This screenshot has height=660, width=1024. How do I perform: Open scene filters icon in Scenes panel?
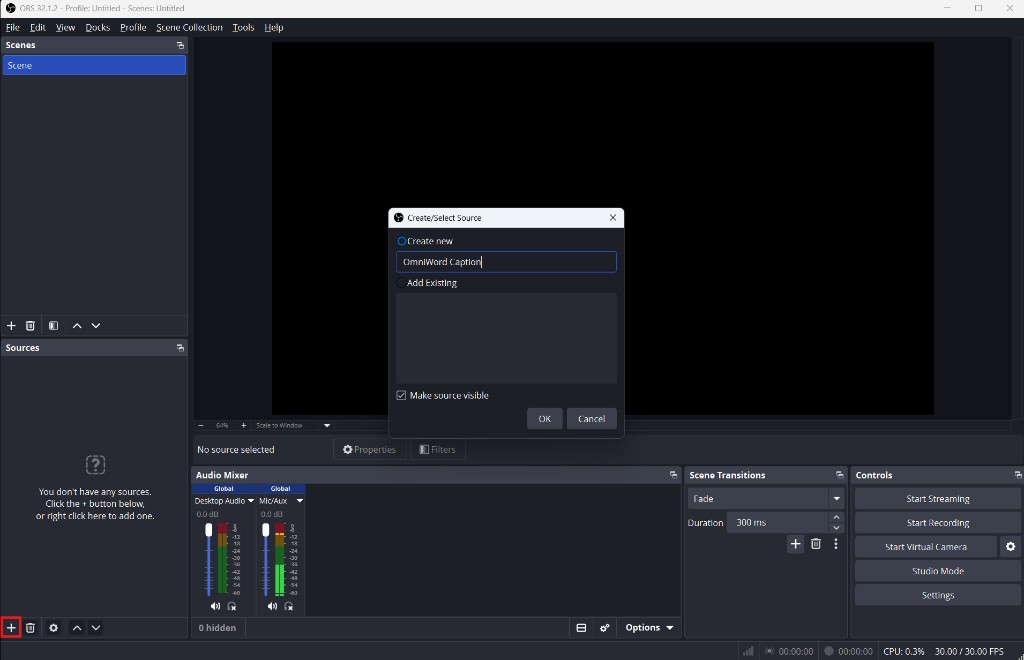pos(54,326)
